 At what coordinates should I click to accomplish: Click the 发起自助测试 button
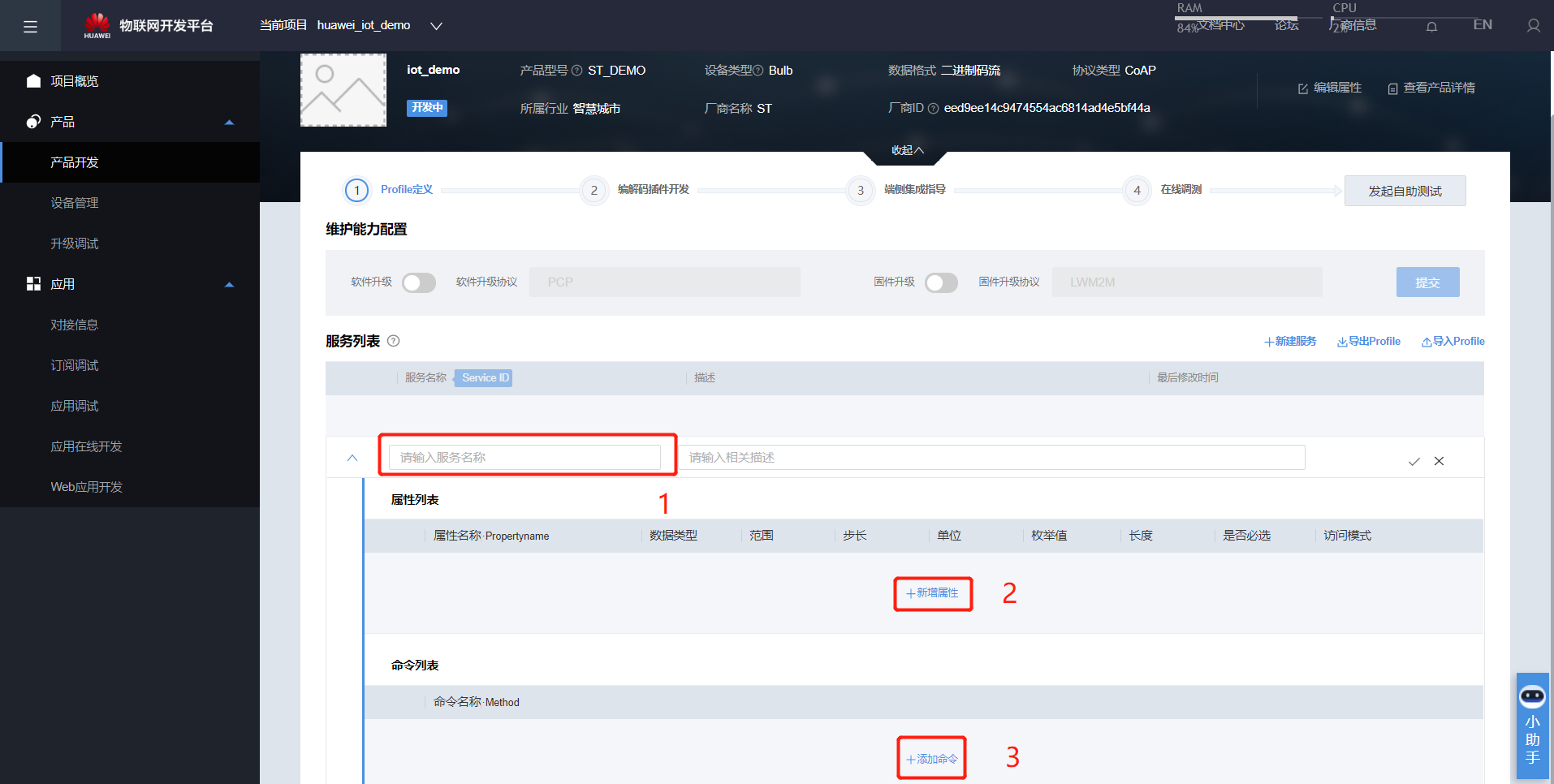1405,191
